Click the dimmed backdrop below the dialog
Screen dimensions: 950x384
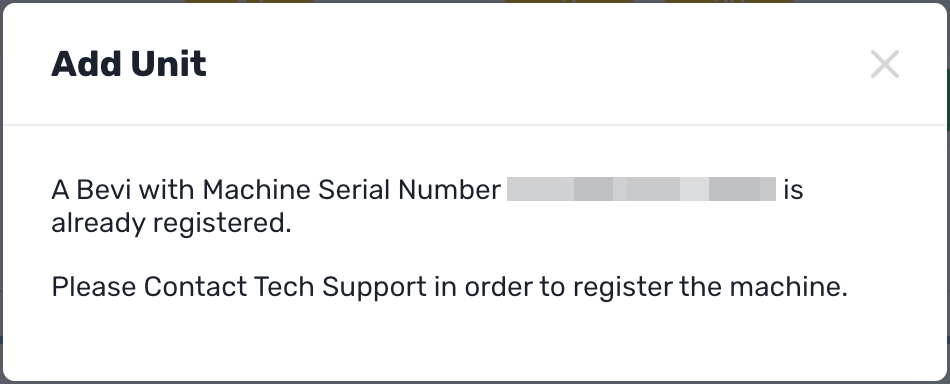pyautogui.click(x=475, y=382)
